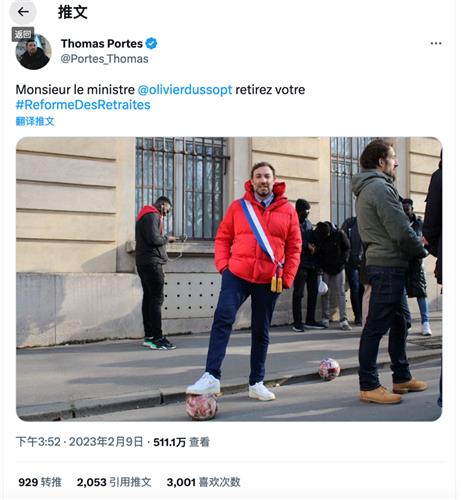
Task: View the 929 转推 retweets list
Action: (x=40, y=482)
